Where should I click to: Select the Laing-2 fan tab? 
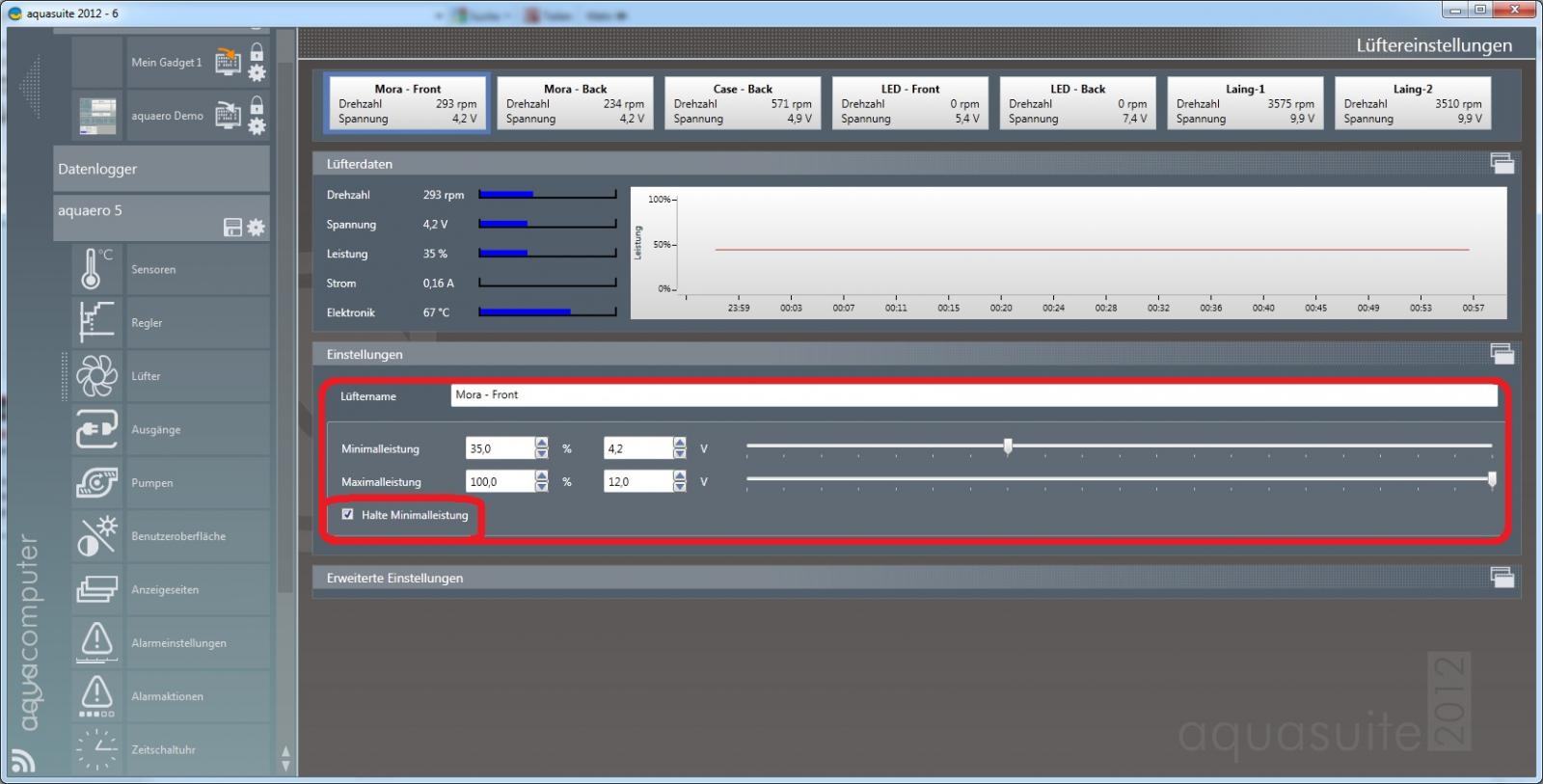(1413, 103)
